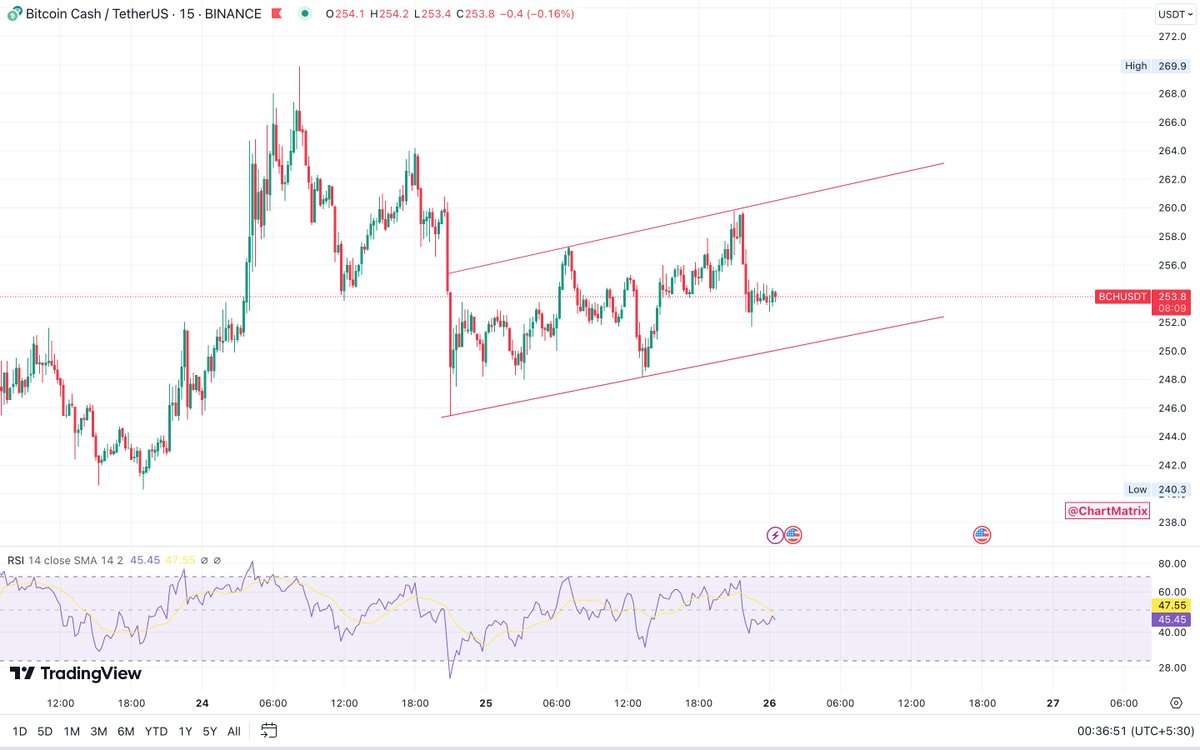Select the lower pink channel trend line
This screenshot has height=750, width=1200.
click(x=695, y=366)
